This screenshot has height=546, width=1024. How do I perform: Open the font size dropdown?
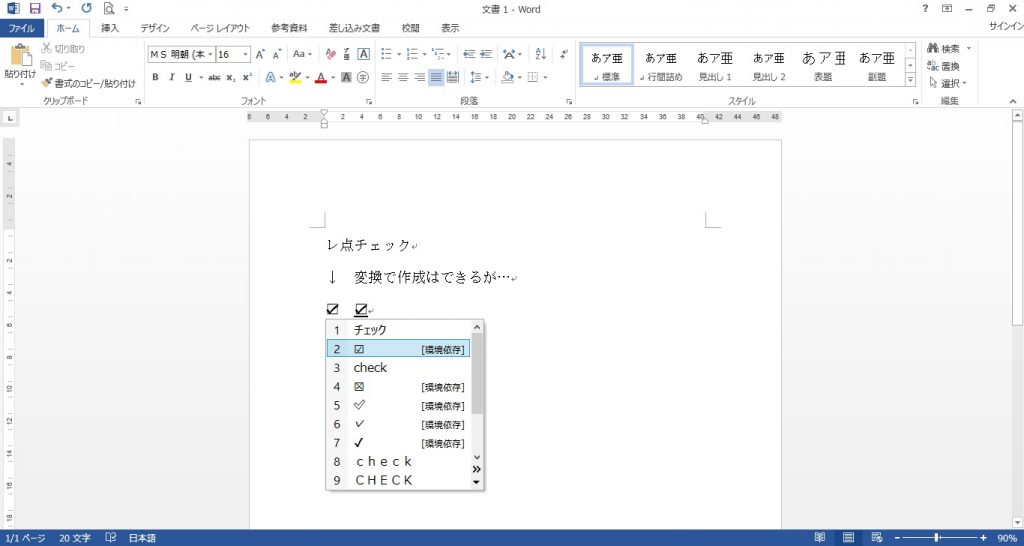click(x=246, y=54)
